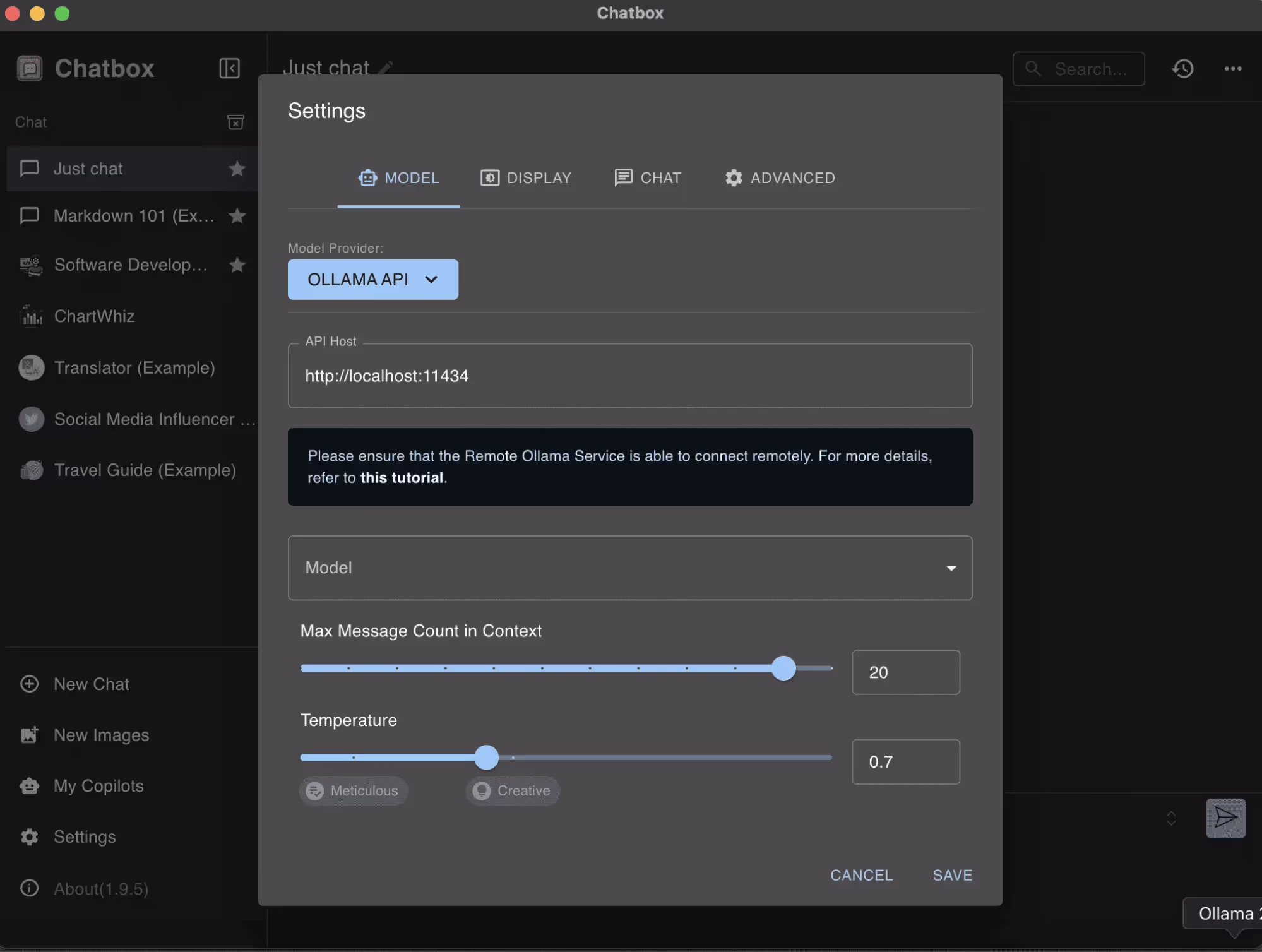Switch to the ADVANCED tab

click(780, 178)
